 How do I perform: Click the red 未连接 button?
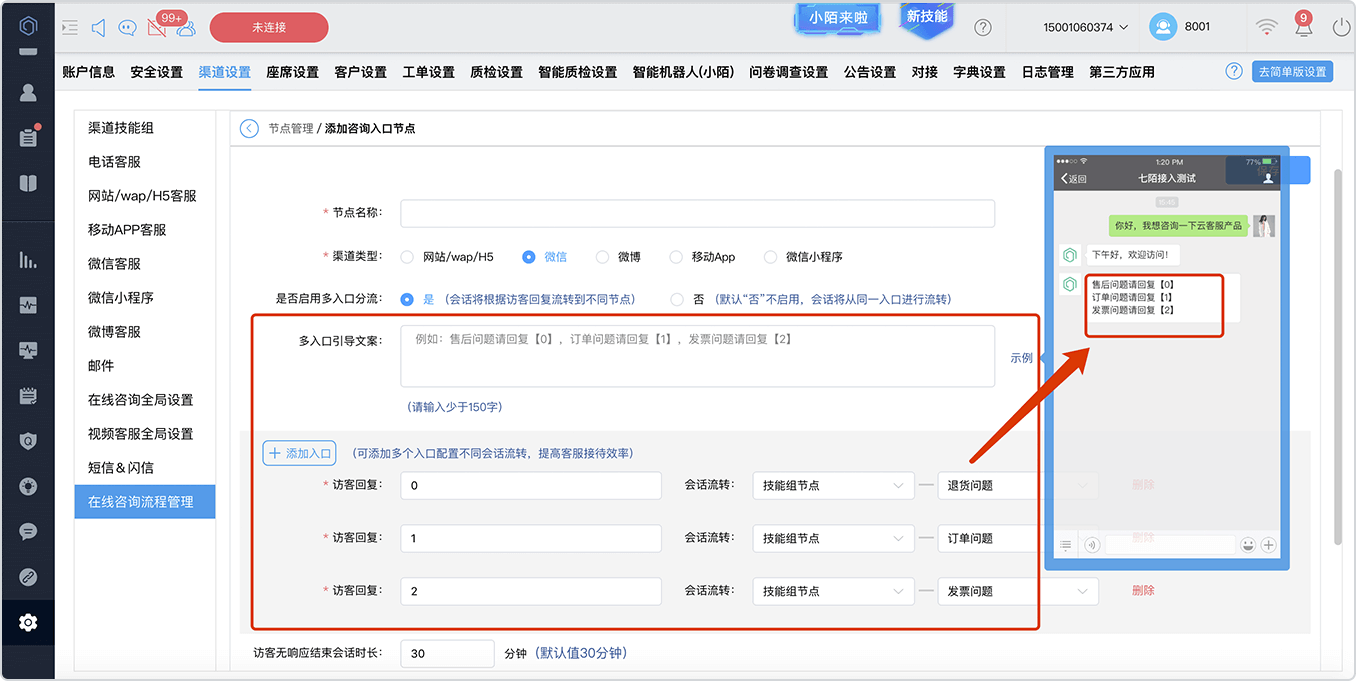pyautogui.click(x=269, y=27)
